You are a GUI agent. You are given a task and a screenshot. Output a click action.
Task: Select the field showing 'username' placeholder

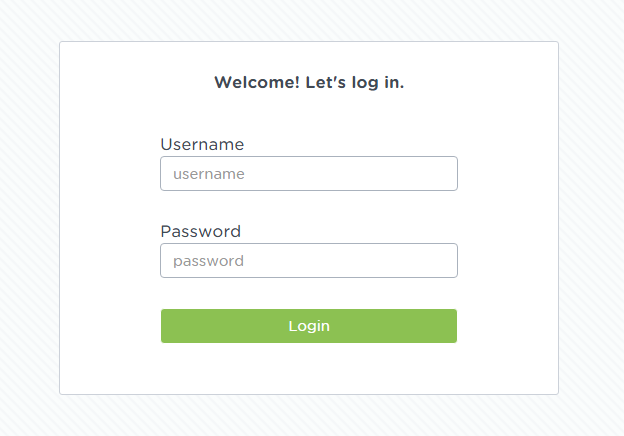pos(309,173)
